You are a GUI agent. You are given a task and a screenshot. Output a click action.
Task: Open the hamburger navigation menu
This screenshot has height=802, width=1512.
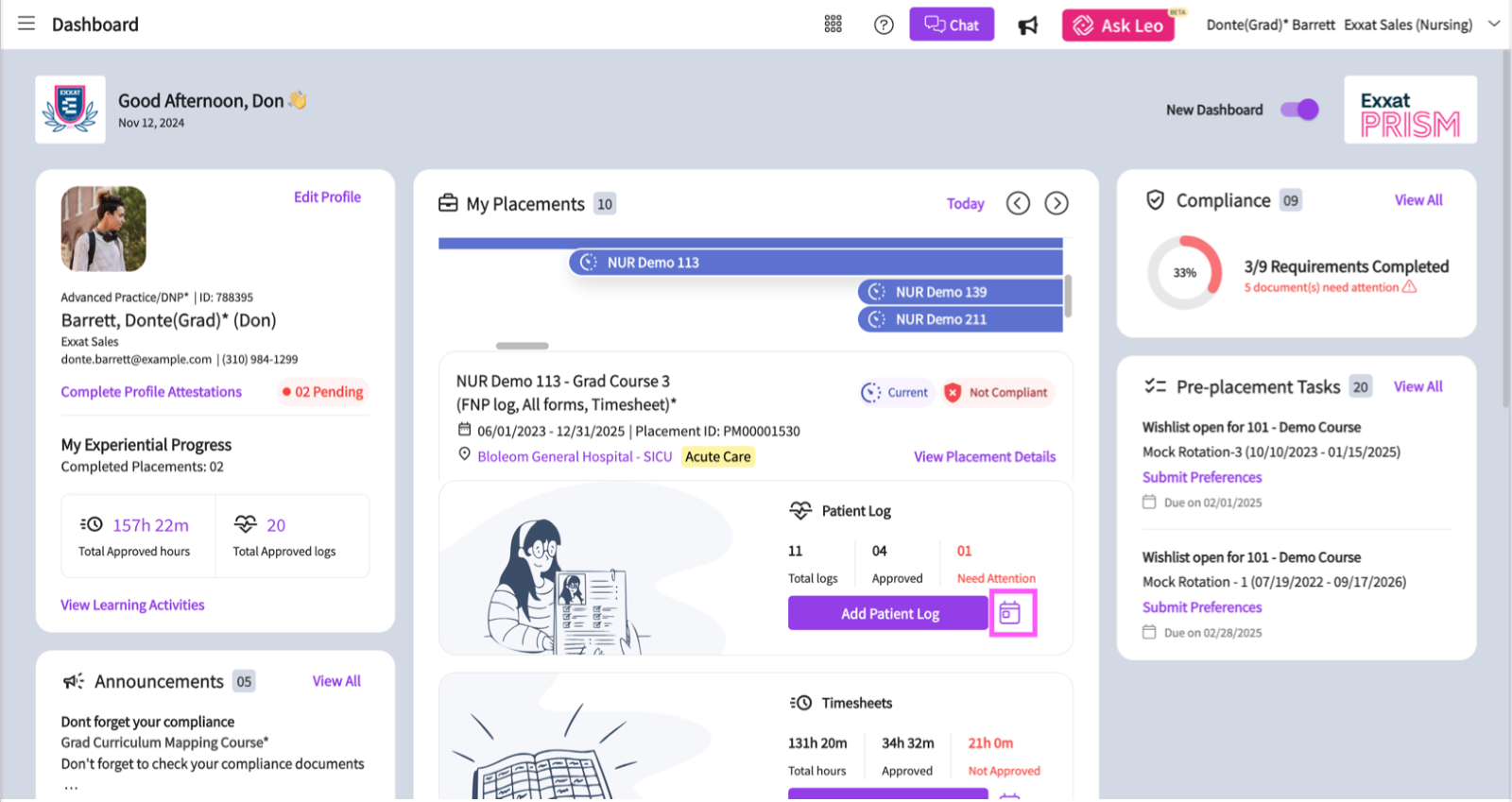pos(26,24)
